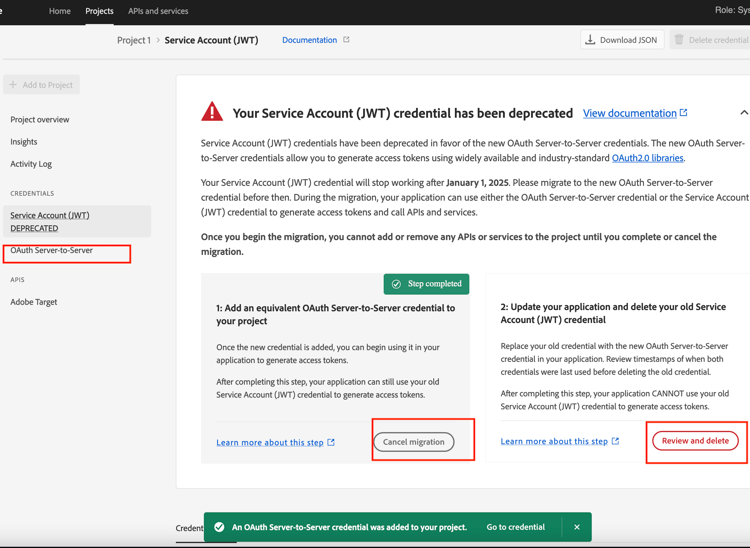Go to the Home navigation item
750x548 pixels.
[60, 11]
